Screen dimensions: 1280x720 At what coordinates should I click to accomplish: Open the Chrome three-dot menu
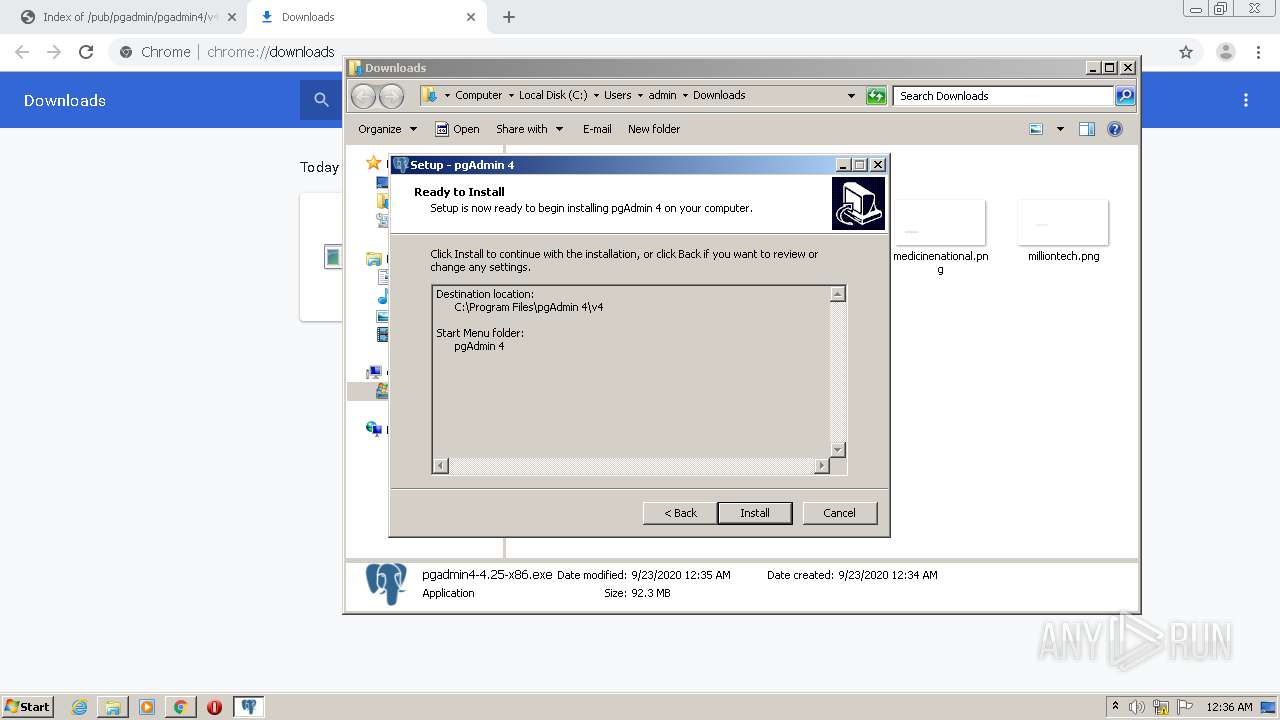point(1259,52)
